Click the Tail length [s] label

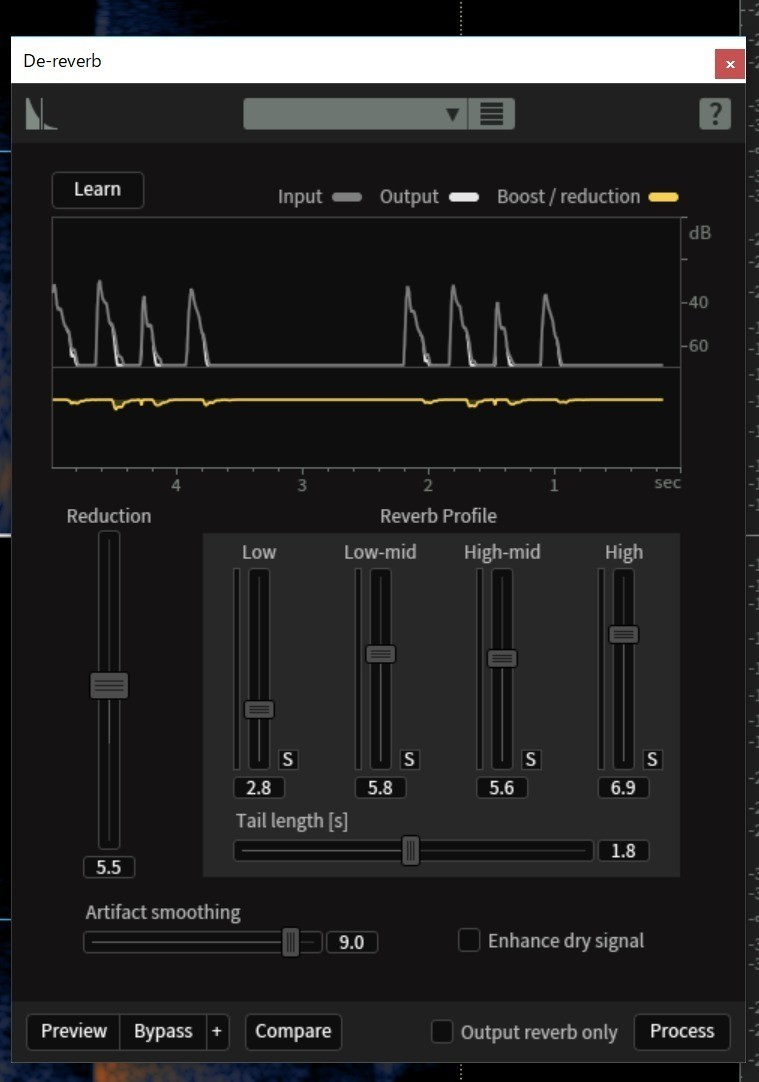292,821
